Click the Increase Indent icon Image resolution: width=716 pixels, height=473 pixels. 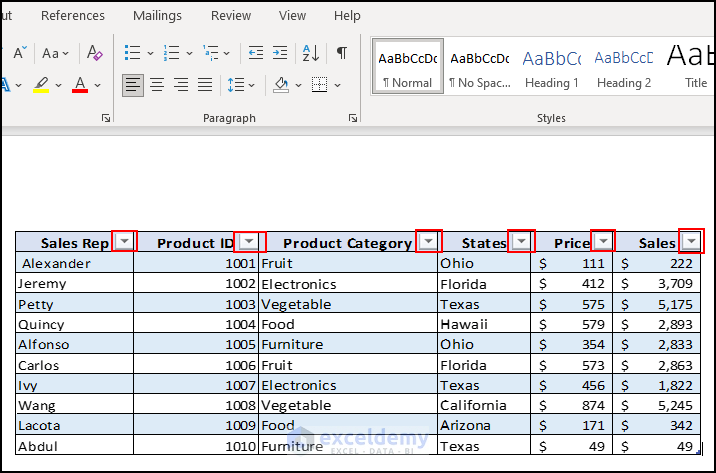click(279, 53)
